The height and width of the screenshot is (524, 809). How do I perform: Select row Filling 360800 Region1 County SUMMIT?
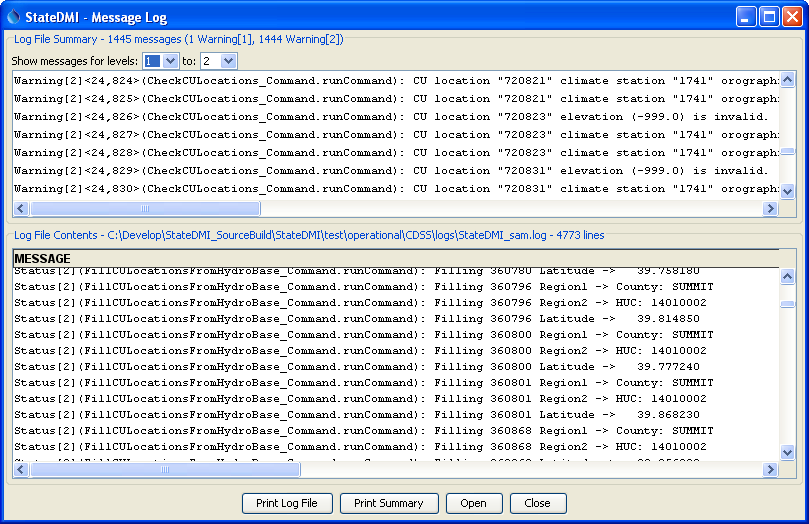pos(396,335)
